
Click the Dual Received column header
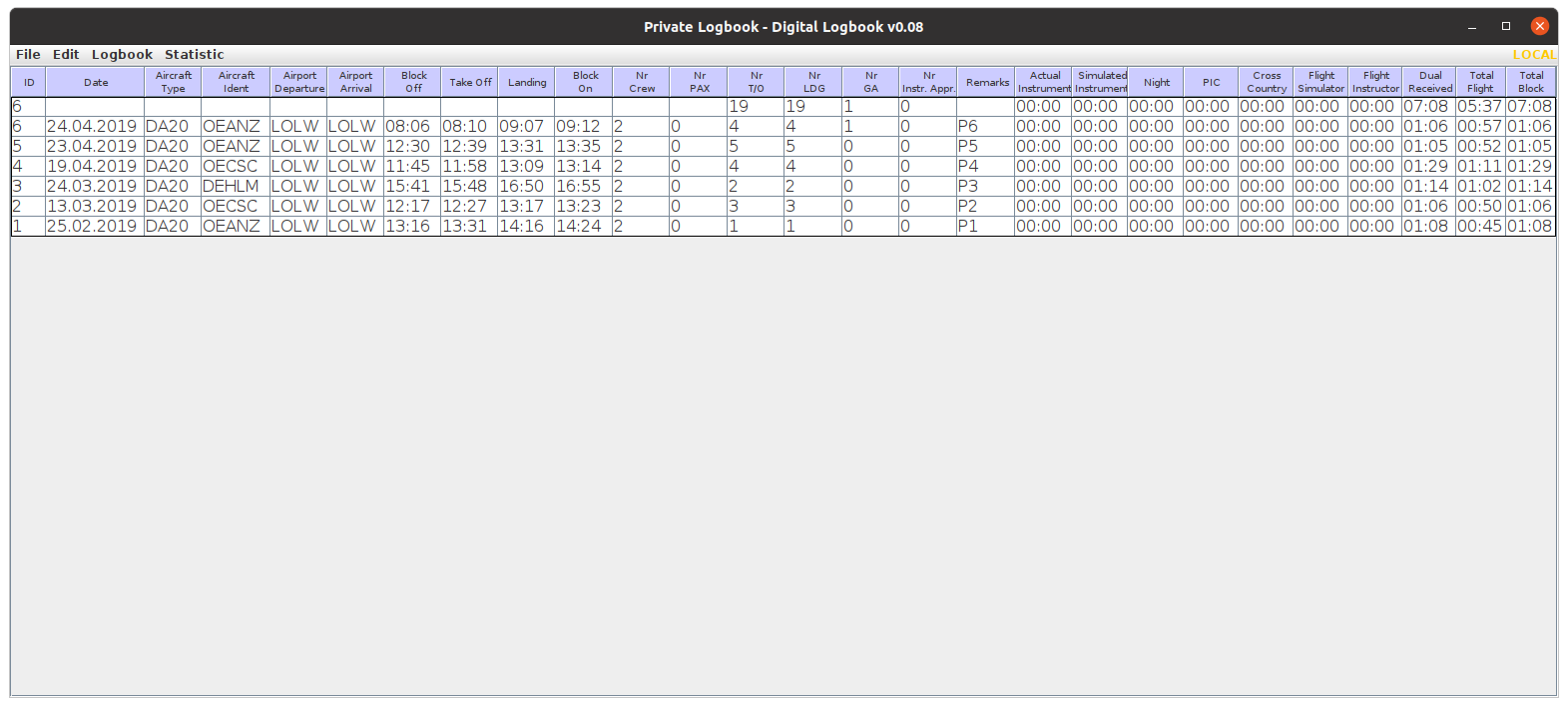coord(1429,82)
